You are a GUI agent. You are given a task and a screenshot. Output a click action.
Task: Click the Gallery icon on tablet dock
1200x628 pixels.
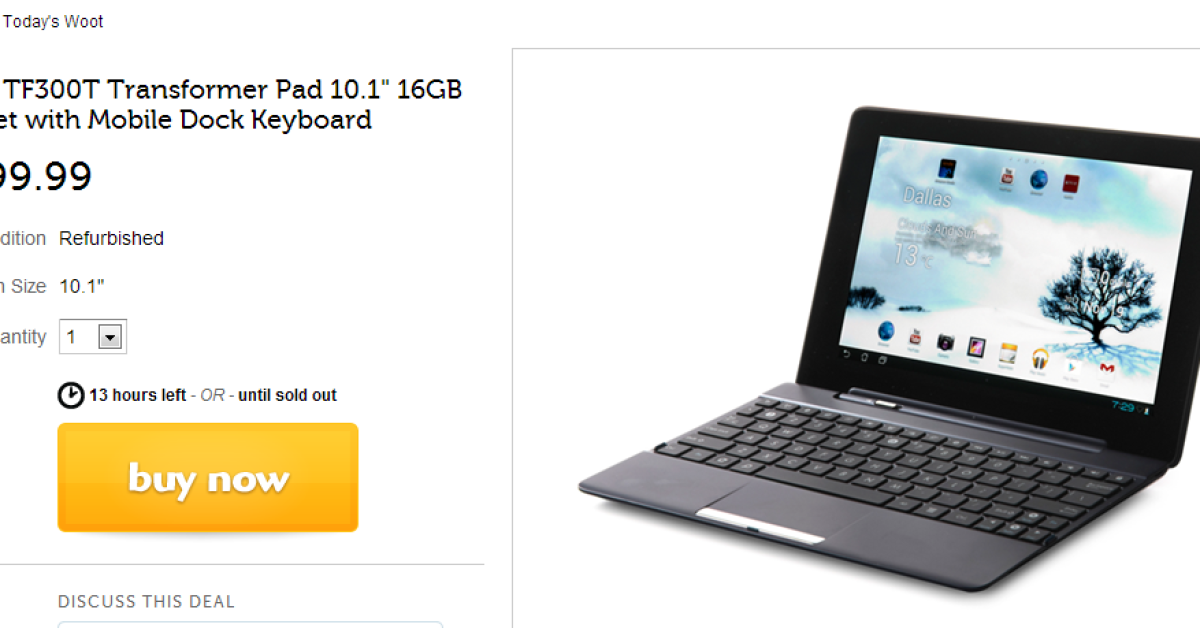(976, 348)
